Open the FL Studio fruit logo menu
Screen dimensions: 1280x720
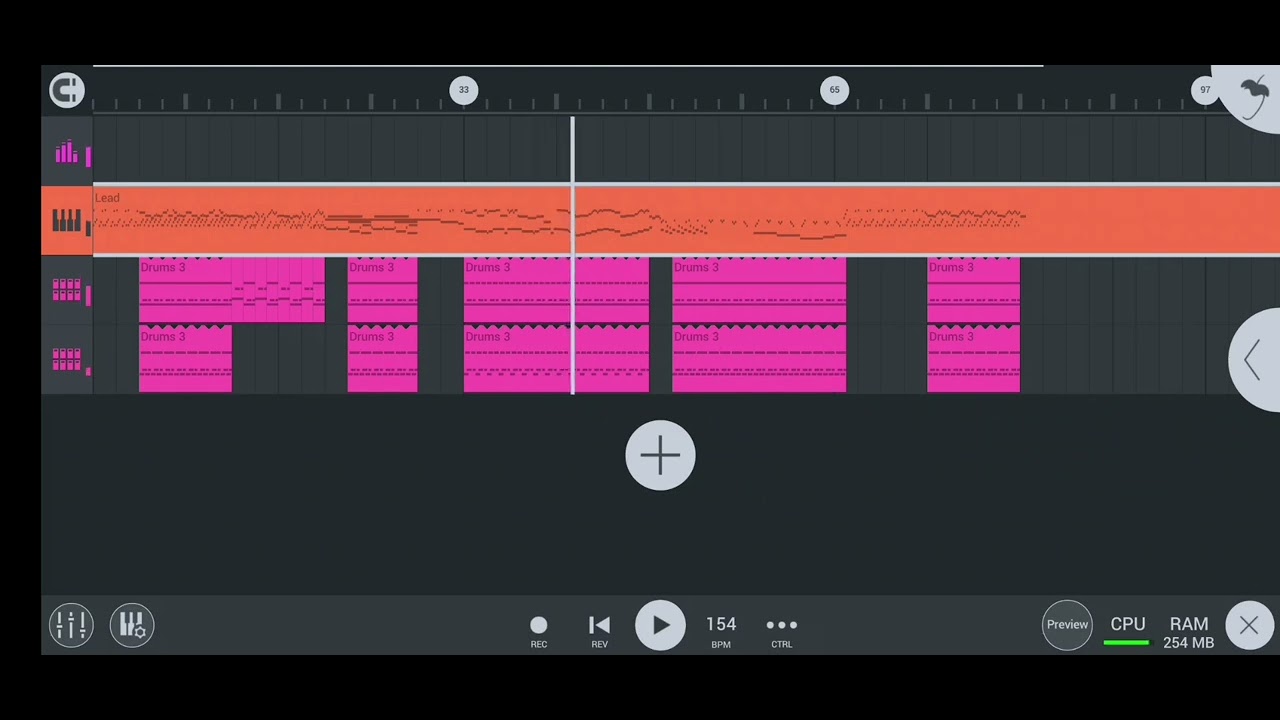[1252, 98]
